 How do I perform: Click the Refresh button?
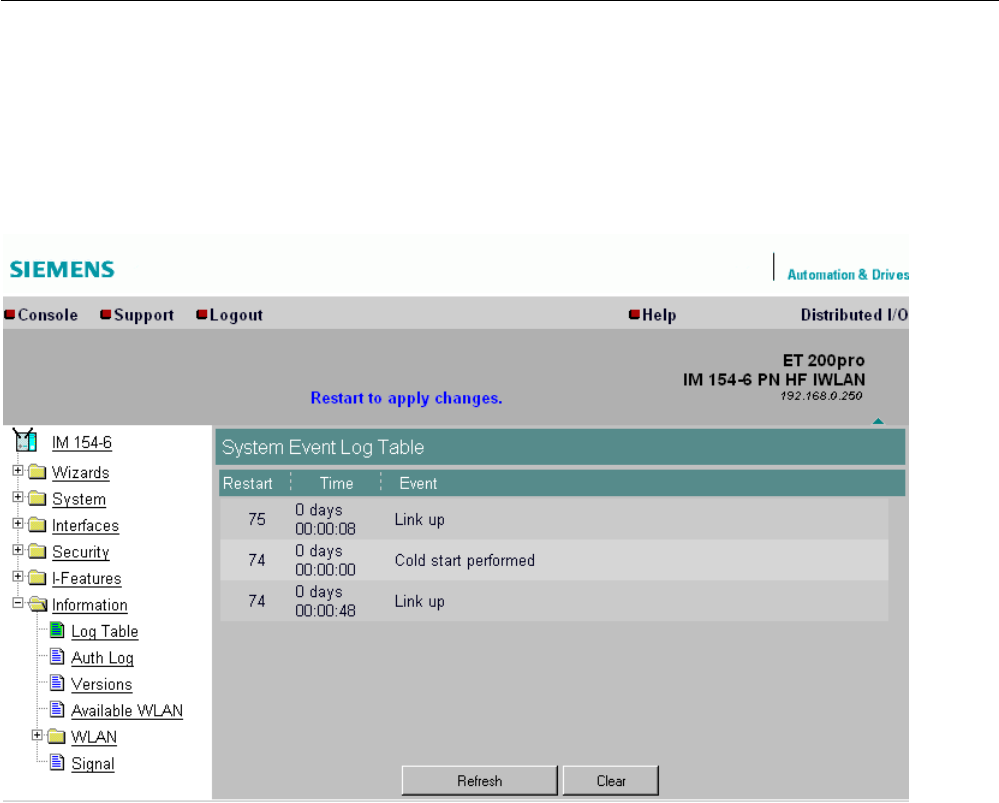tap(480, 781)
